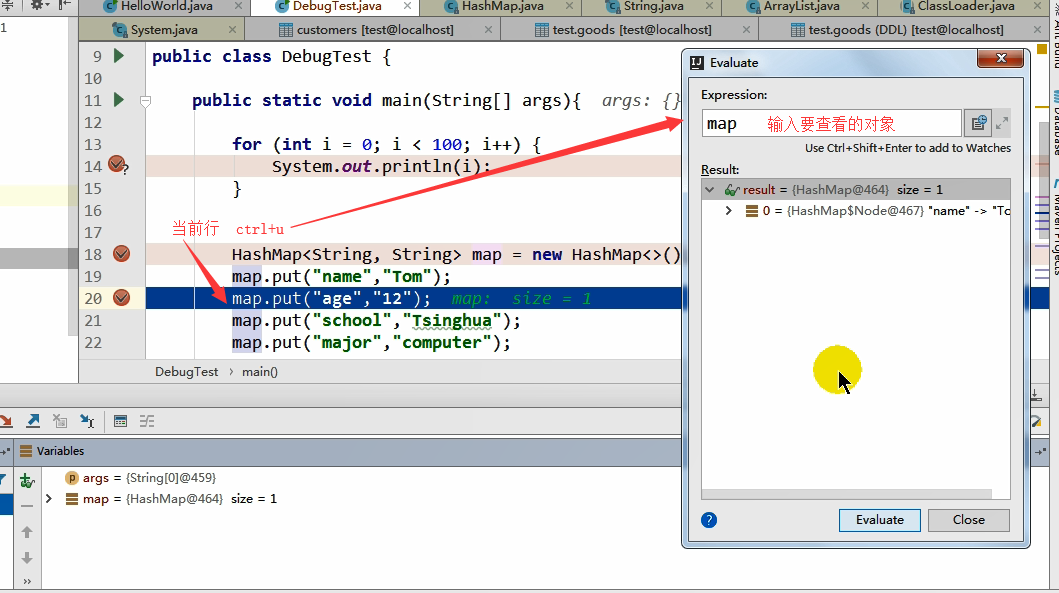This screenshot has width=1059, height=593.
Task: Click line 19 map.put("name","Tom") code
Action: (340, 276)
